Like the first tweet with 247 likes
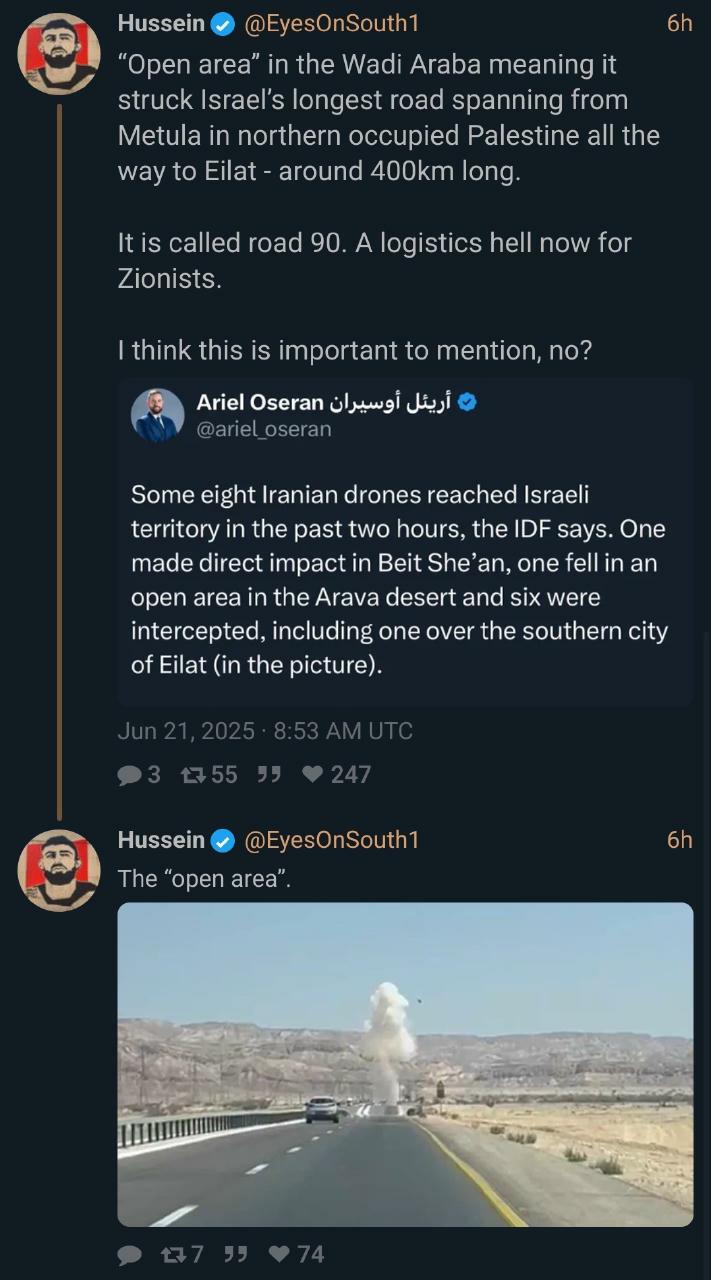Screen dimensions: 711x1280 pyautogui.click(x=313, y=774)
